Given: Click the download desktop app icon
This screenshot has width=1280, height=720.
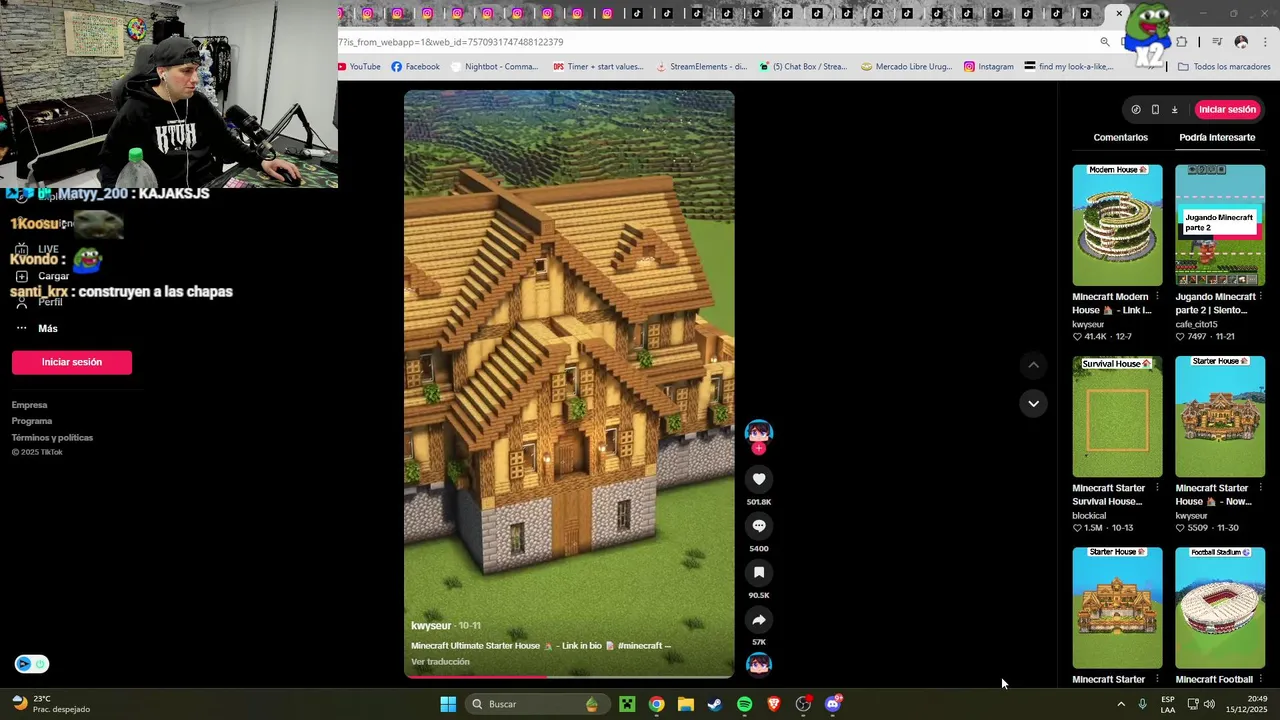Looking at the screenshot, I should click(1174, 110).
